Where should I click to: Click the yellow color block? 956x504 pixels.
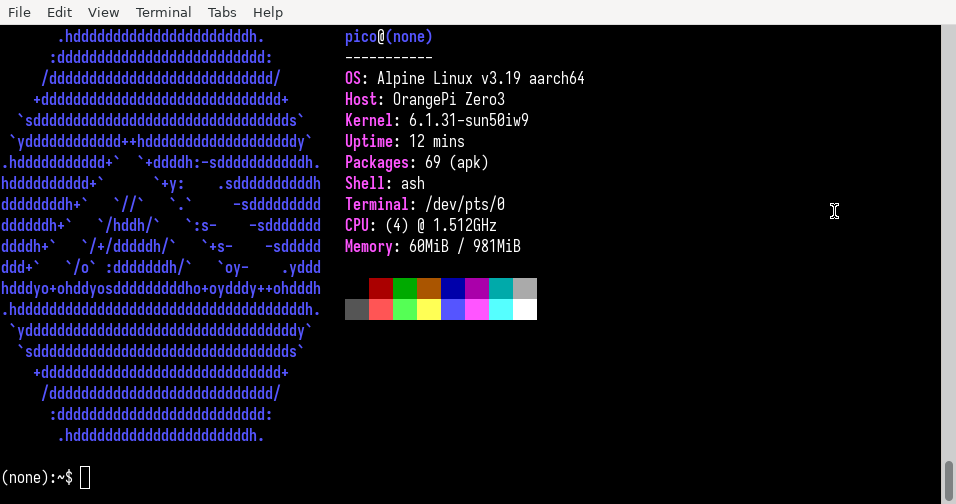pos(429,310)
